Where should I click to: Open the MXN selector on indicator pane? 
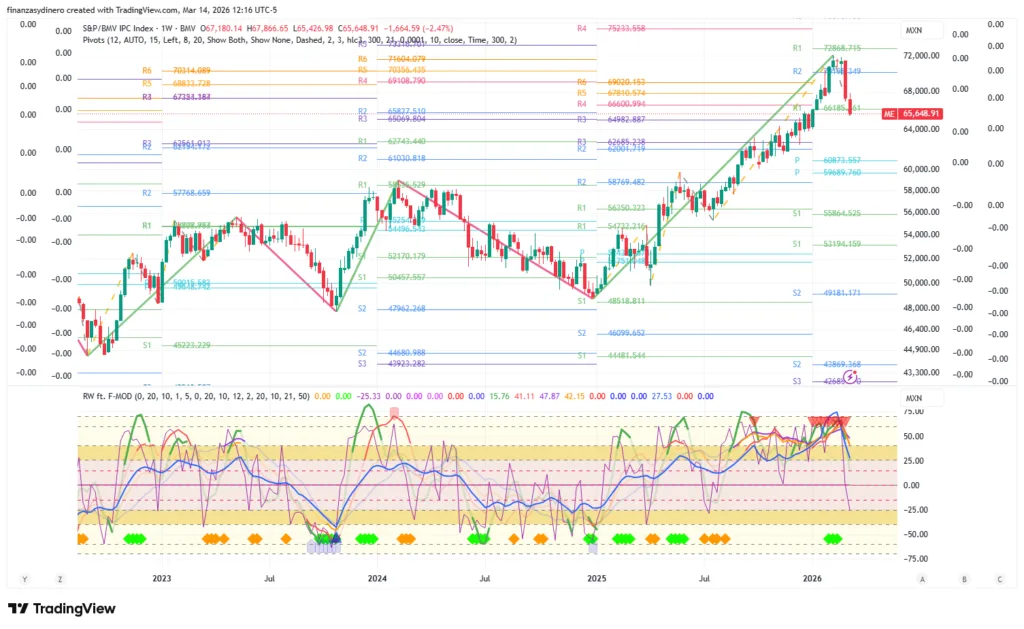click(x=914, y=397)
